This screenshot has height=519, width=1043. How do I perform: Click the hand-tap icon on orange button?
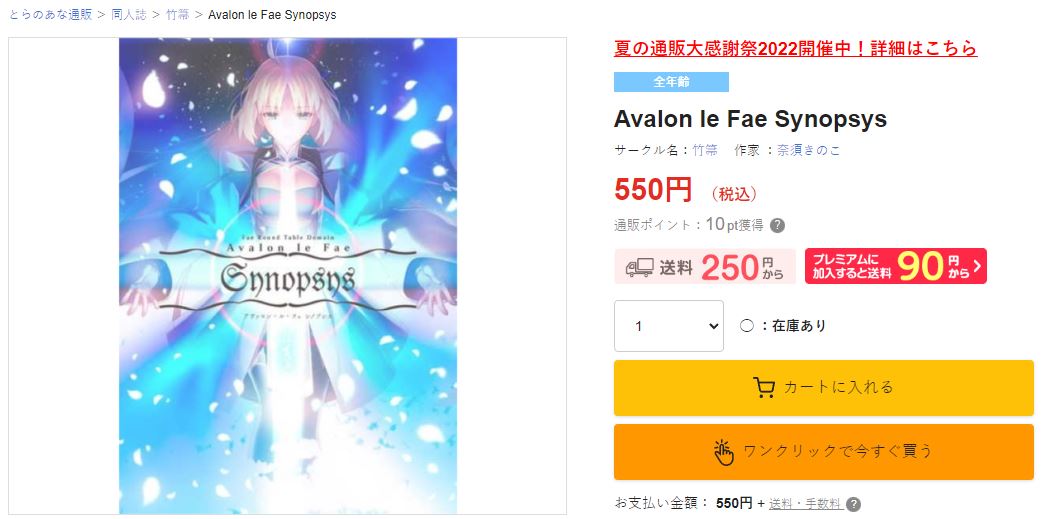point(723,452)
